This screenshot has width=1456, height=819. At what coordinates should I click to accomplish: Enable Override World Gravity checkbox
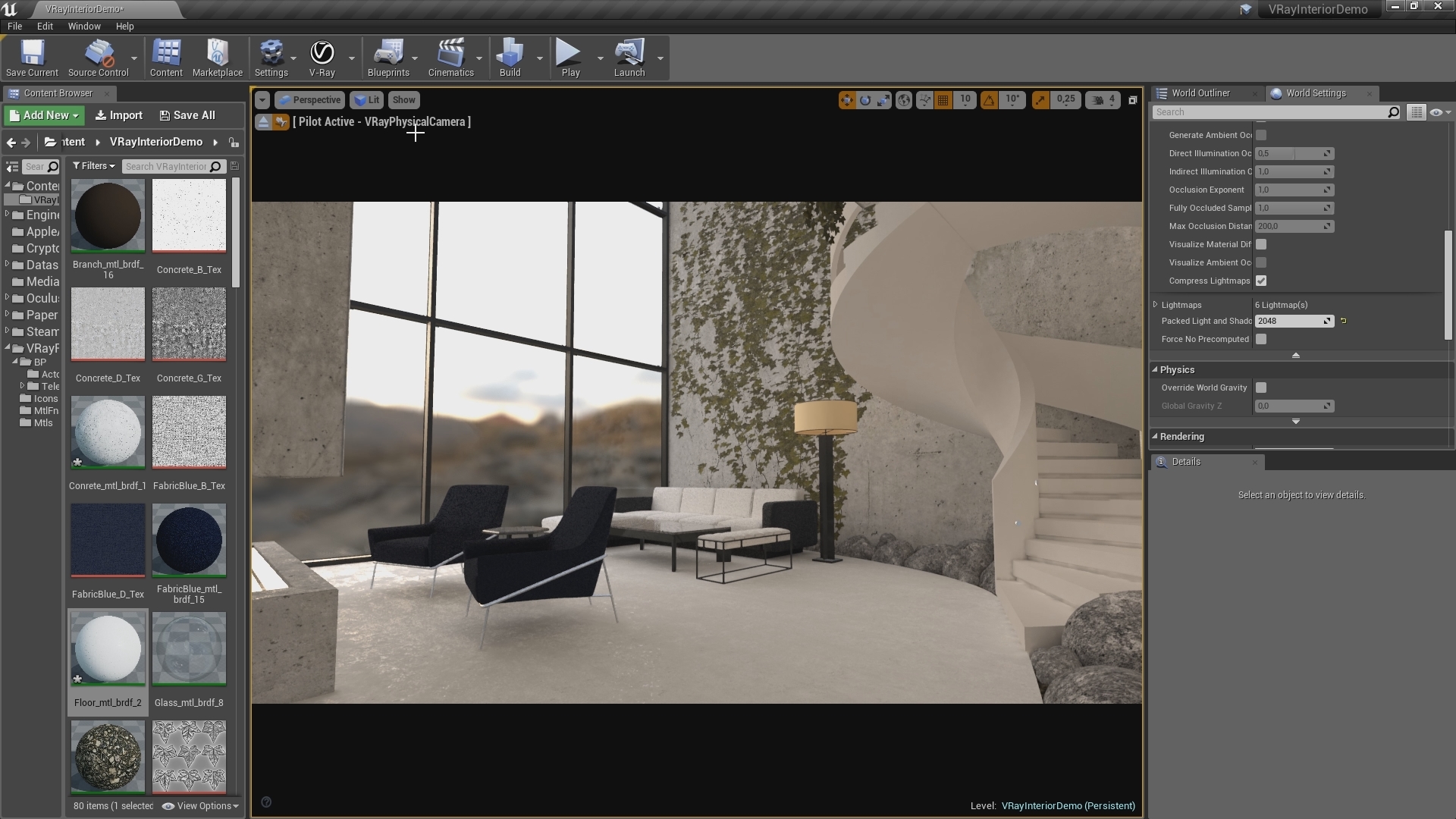point(1261,388)
